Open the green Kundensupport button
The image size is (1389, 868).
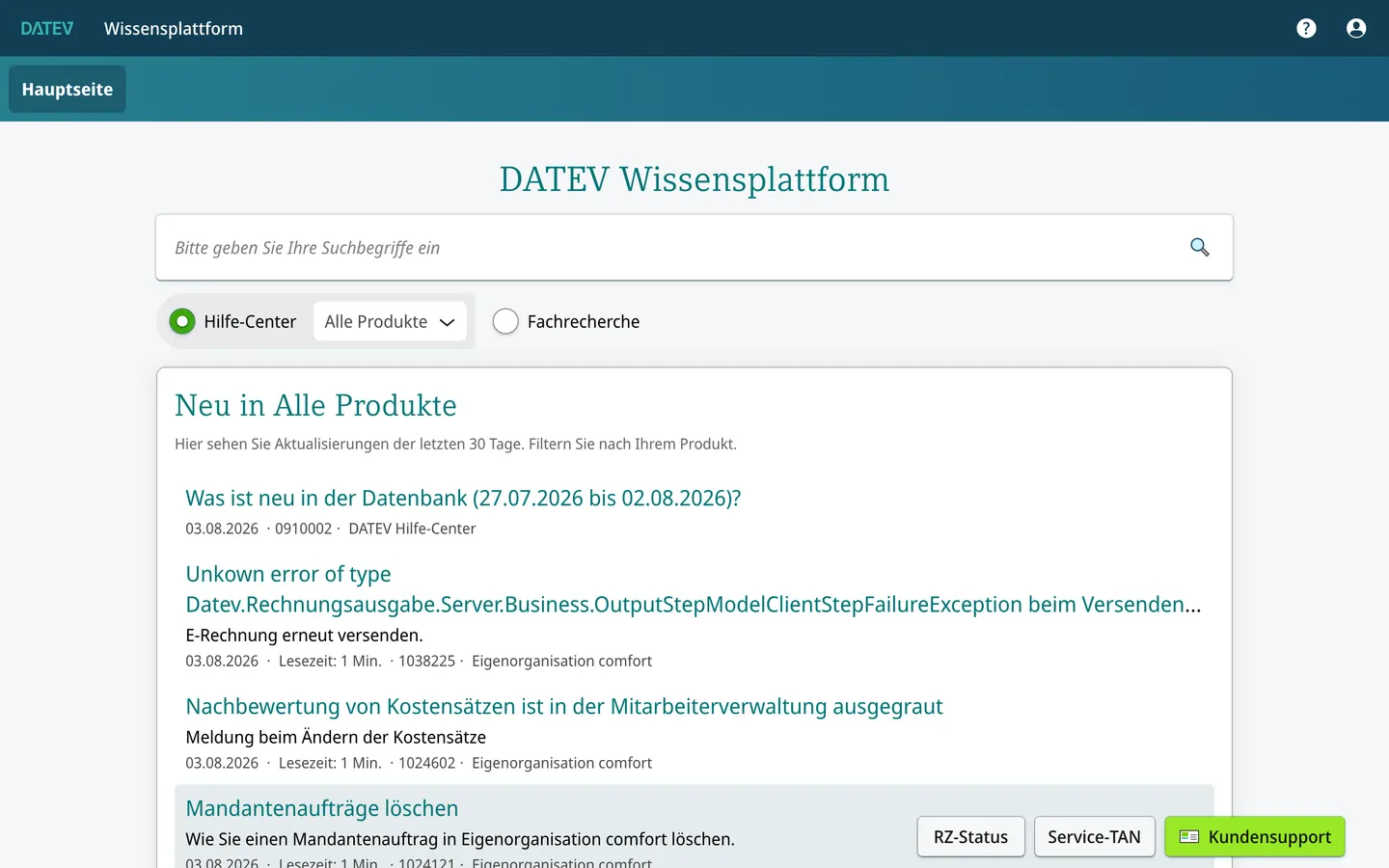pos(1255,837)
